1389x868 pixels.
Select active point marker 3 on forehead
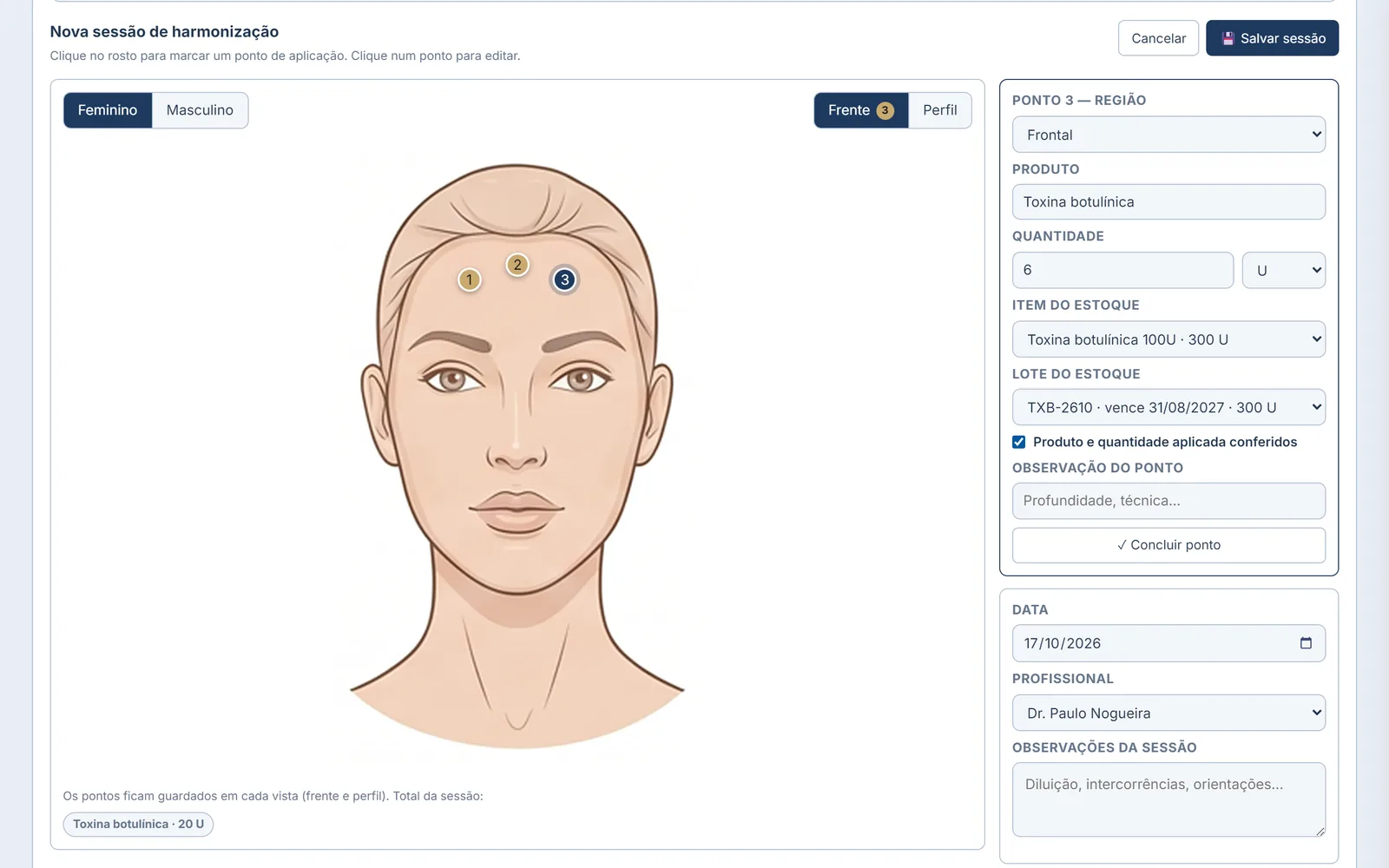[x=565, y=279]
